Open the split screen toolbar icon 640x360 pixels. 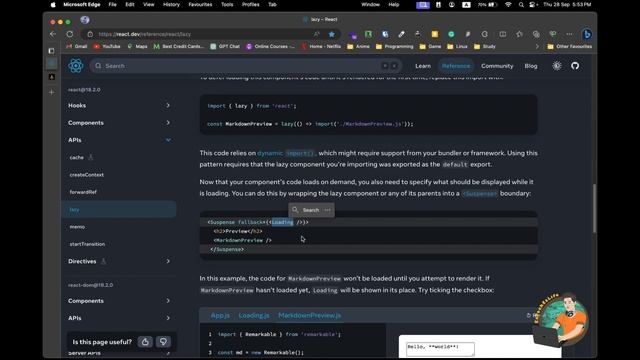(502, 34)
